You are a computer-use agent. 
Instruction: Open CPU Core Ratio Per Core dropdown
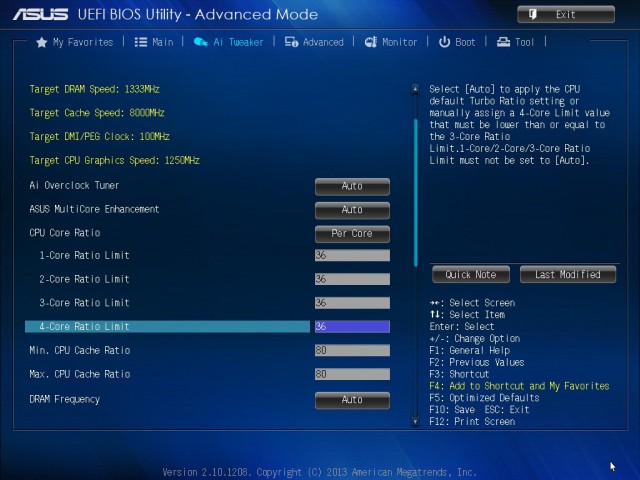[x=352, y=233]
